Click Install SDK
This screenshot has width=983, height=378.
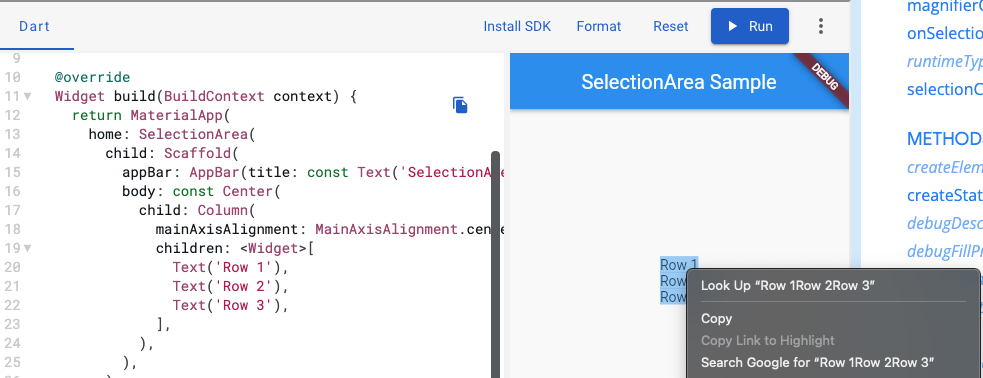[x=517, y=26]
